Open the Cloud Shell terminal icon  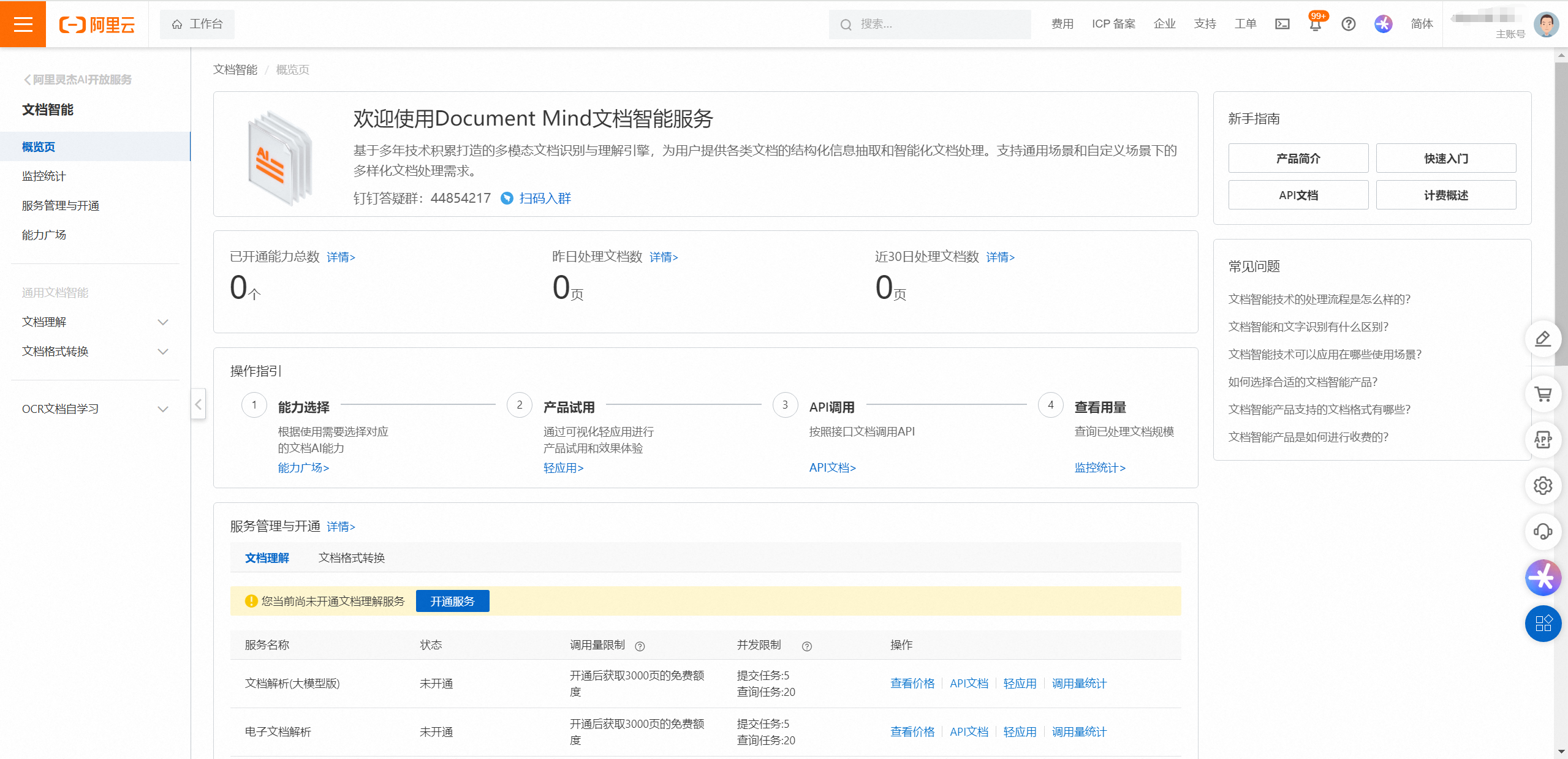point(1282,24)
